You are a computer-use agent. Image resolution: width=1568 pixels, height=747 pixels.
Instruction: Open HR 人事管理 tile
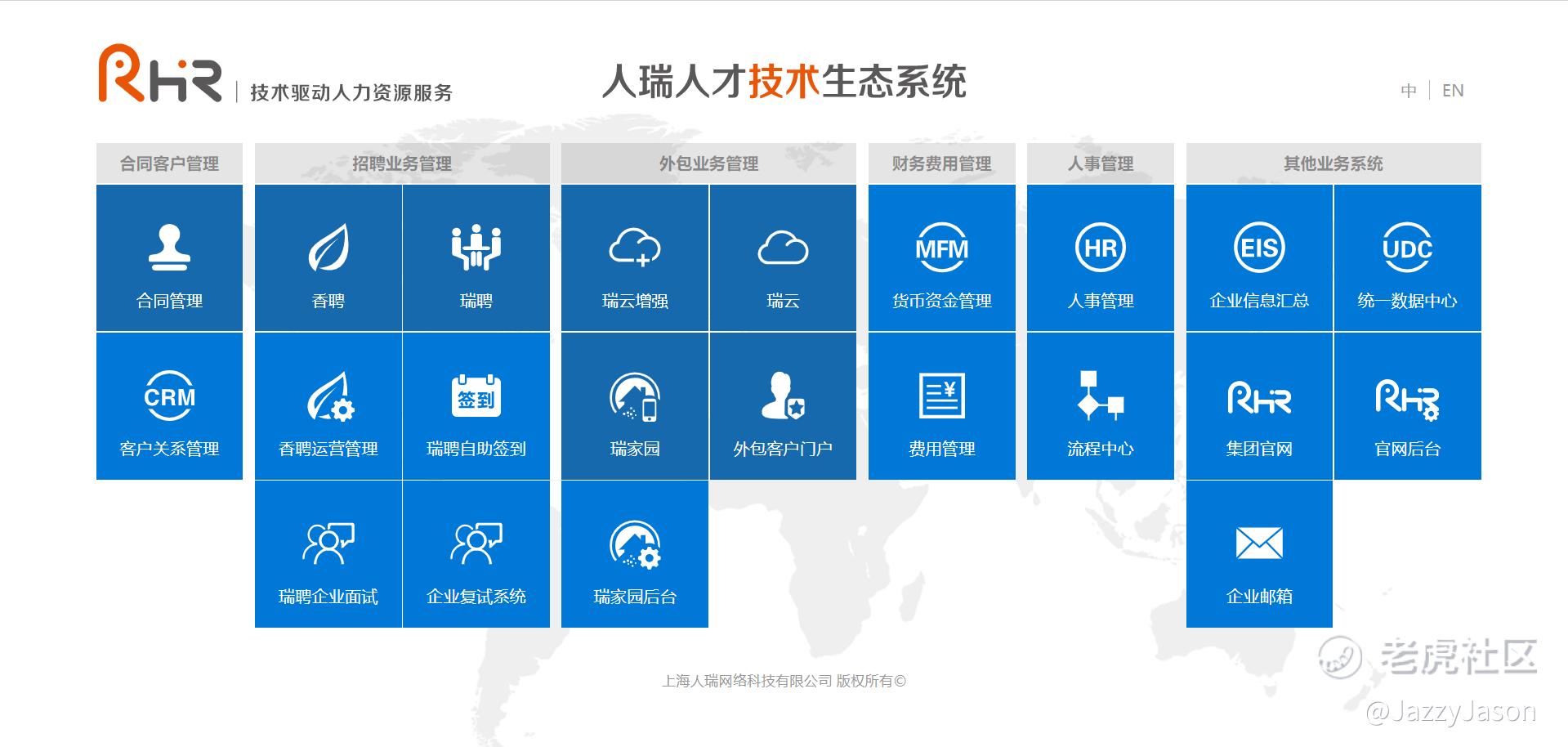(x=1101, y=257)
